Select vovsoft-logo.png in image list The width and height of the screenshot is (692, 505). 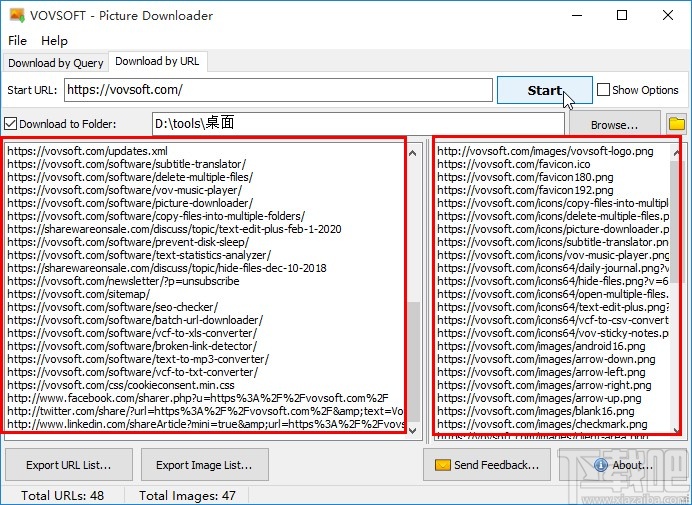click(545, 151)
